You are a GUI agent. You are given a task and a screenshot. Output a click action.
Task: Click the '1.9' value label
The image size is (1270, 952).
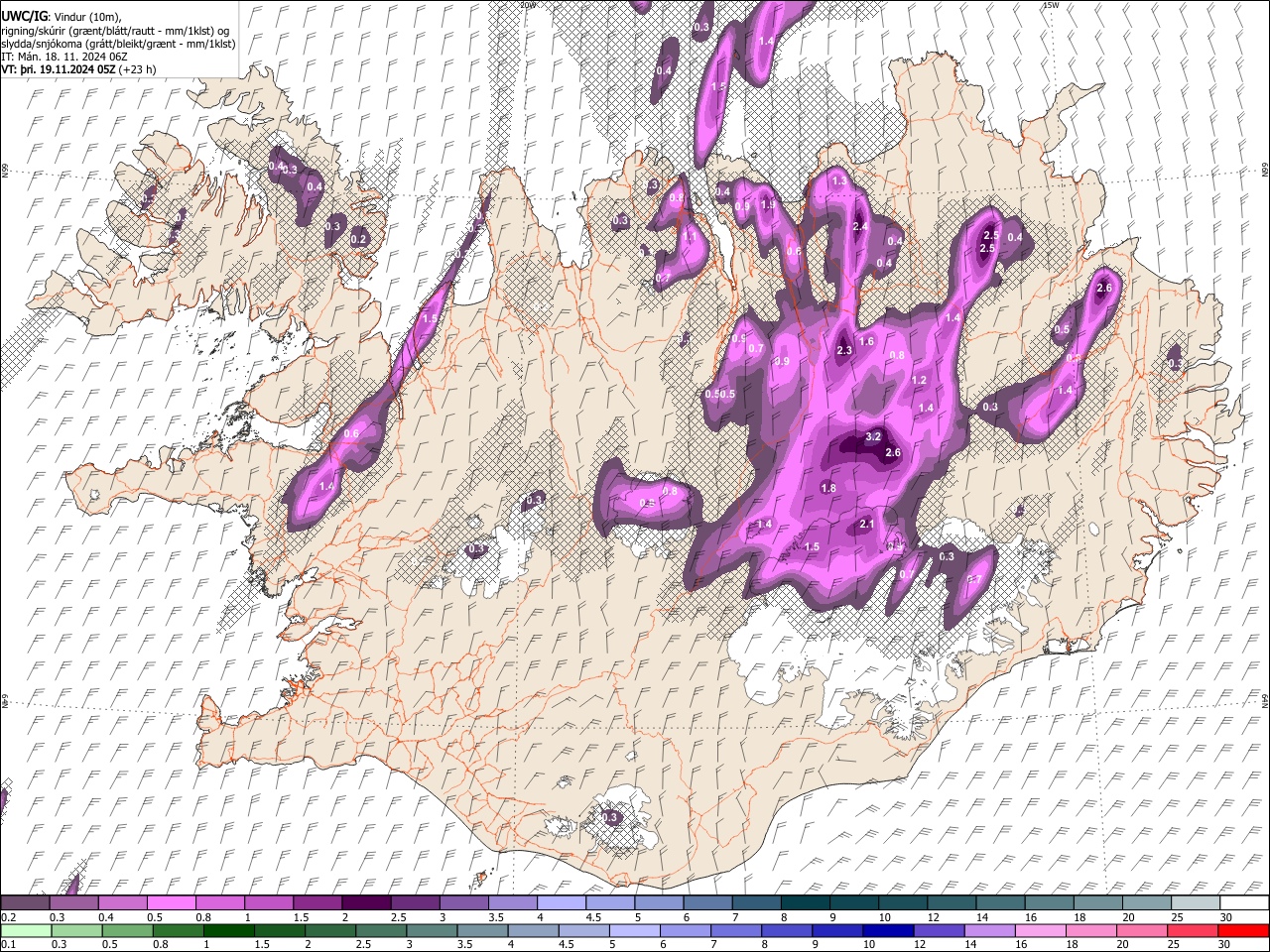coord(767,206)
